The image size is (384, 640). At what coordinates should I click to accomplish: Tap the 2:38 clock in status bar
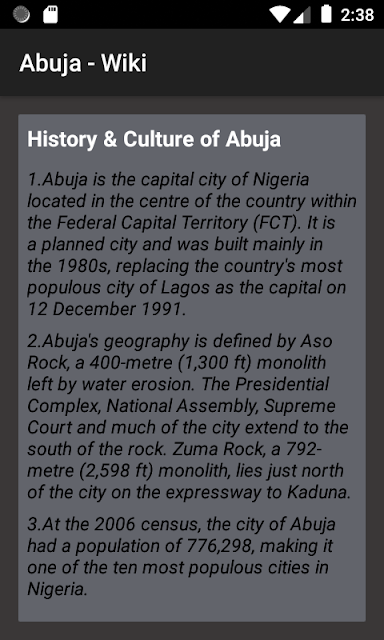[357, 15]
